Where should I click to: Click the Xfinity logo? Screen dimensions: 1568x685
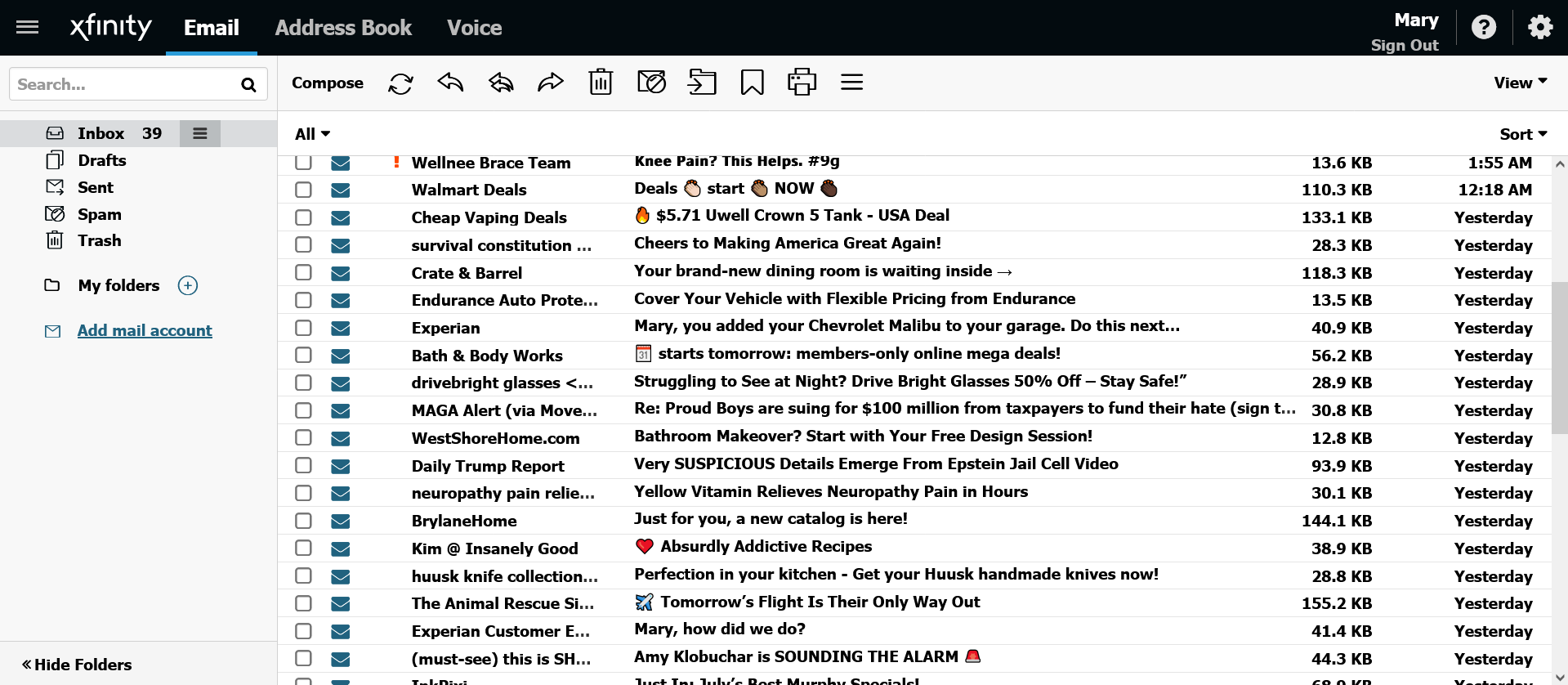[x=110, y=26]
